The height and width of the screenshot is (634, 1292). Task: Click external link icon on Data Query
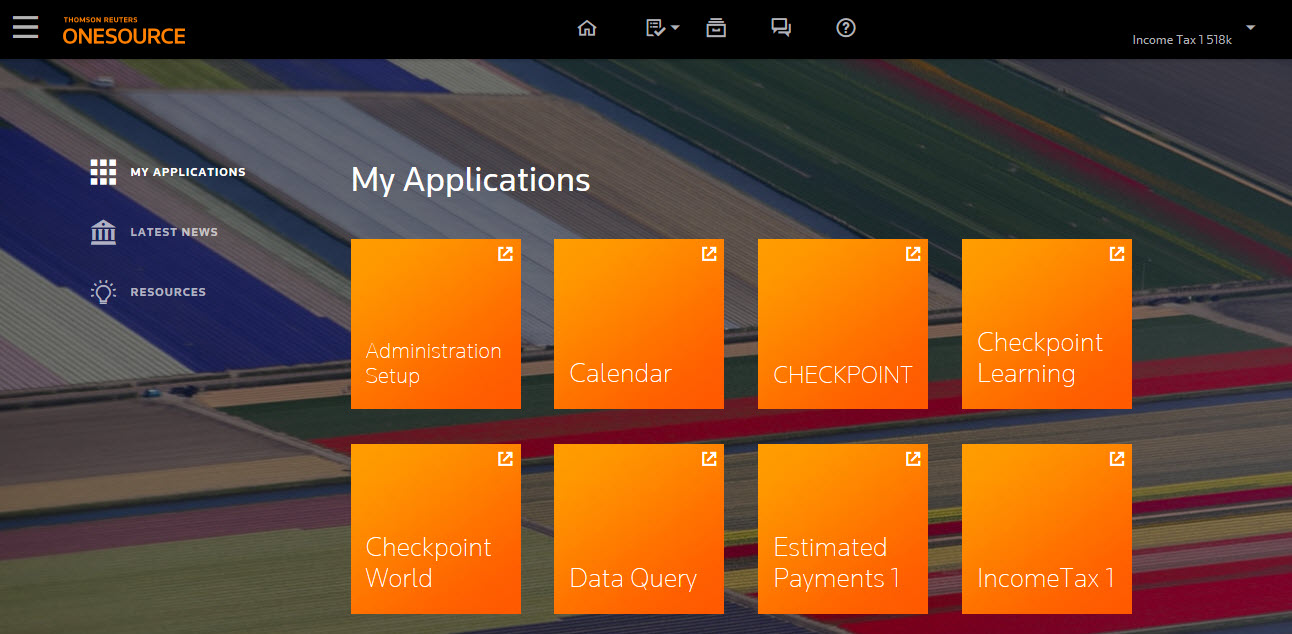point(709,459)
